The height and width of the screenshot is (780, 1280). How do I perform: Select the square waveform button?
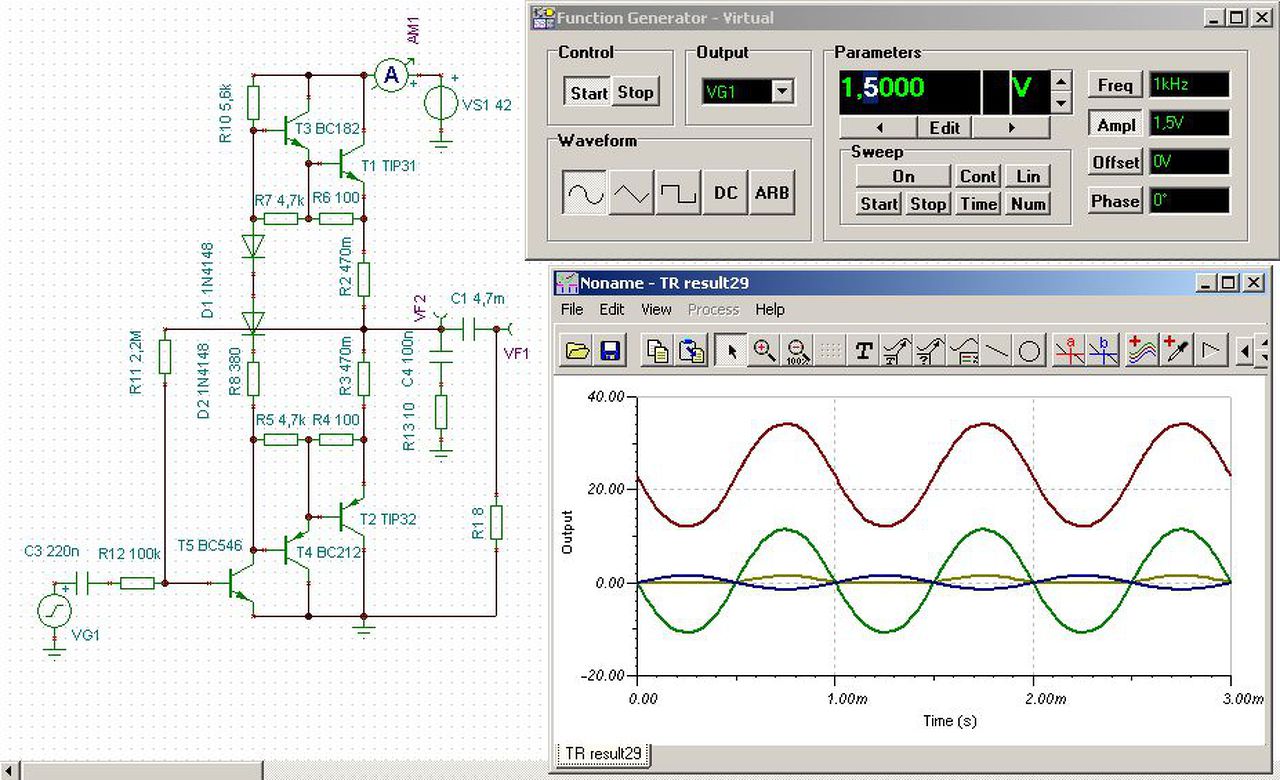click(x=679, y=193)
